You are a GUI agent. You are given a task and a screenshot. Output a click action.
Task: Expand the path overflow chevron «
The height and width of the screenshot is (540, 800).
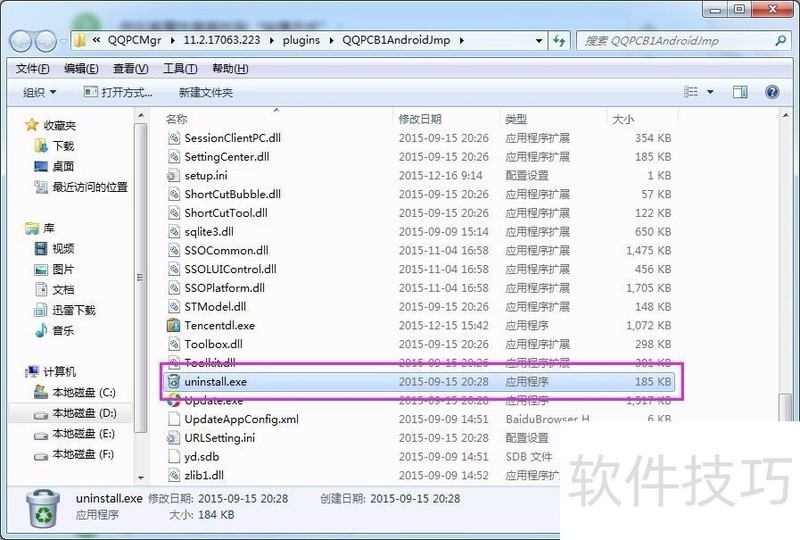(x=96, y=40)
